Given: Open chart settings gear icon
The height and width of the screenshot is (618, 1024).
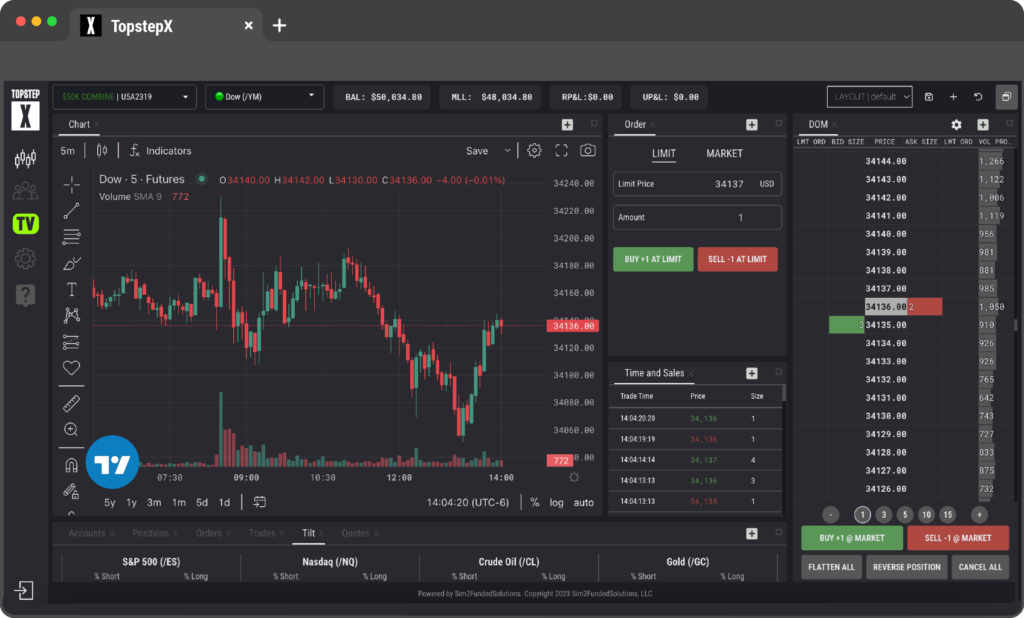Looking at the screenshot, I should pos(535,151).
